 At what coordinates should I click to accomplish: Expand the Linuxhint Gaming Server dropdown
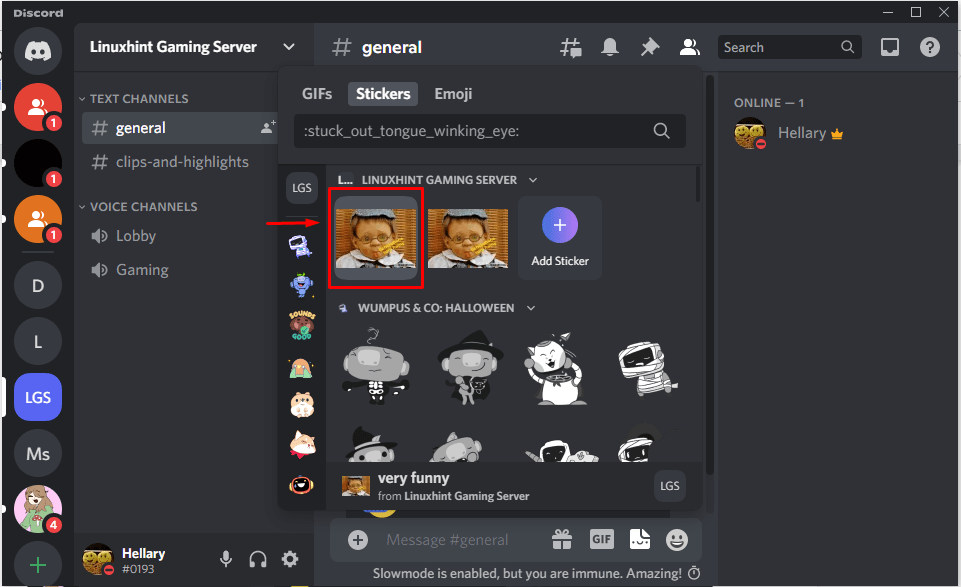coord(289,46)
